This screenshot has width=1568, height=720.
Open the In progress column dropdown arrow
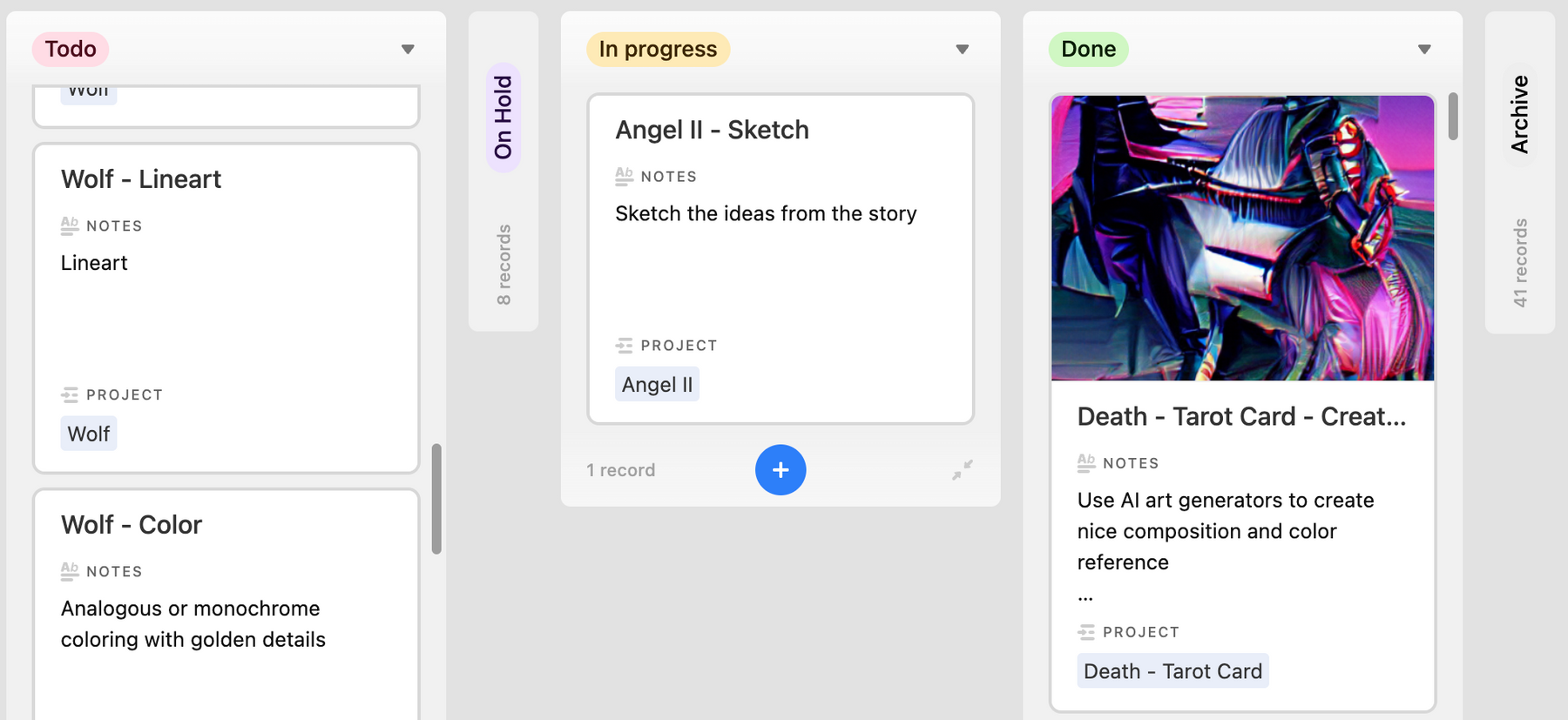[x=963, y=50]
